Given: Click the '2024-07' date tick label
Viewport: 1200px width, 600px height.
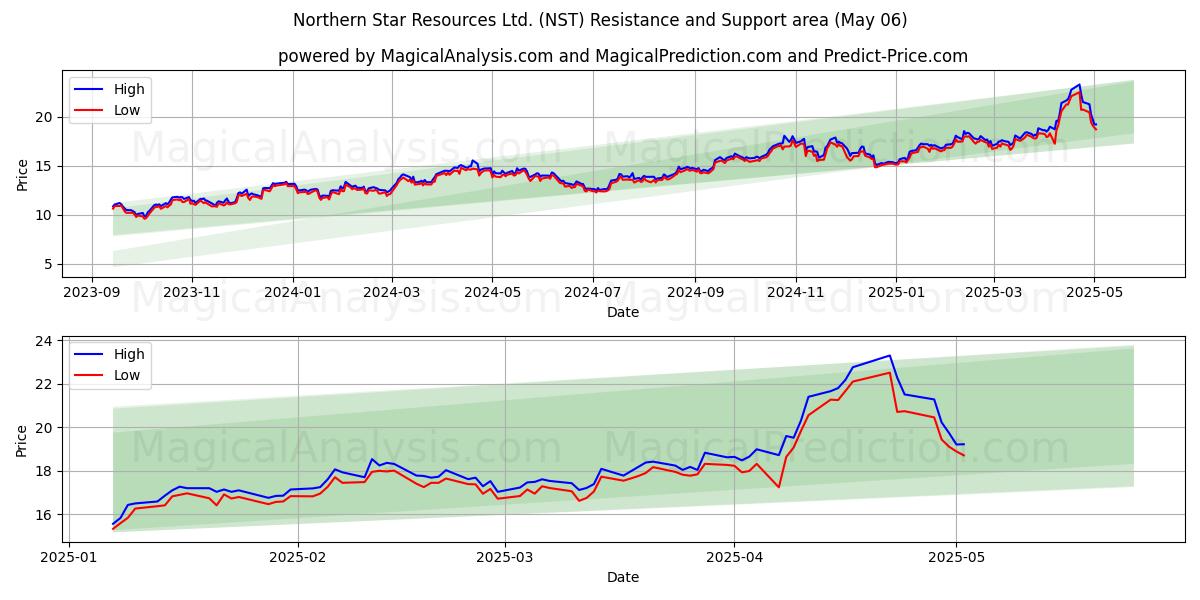Looking at the screenshot, I should click(592, 292).
